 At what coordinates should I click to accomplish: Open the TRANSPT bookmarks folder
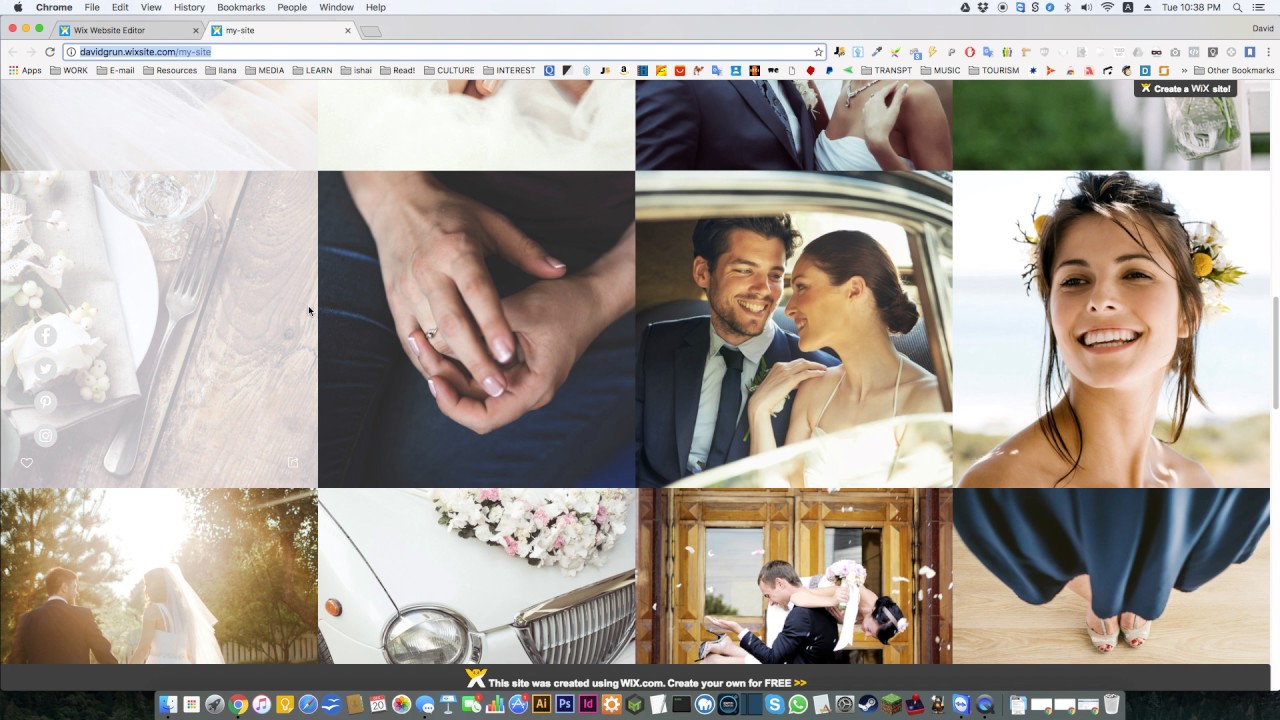pyautogui.click(x=886, y=71)
